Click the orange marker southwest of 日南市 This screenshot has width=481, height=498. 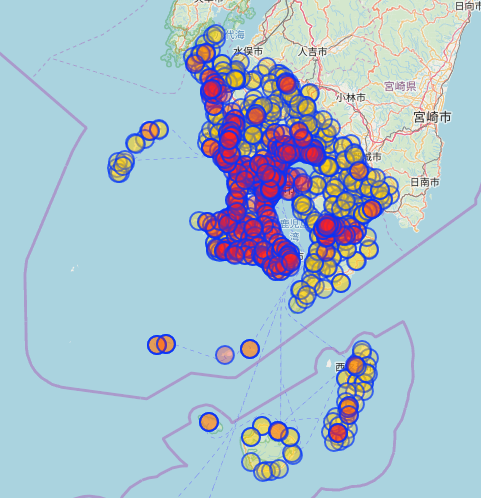[372, 209]
